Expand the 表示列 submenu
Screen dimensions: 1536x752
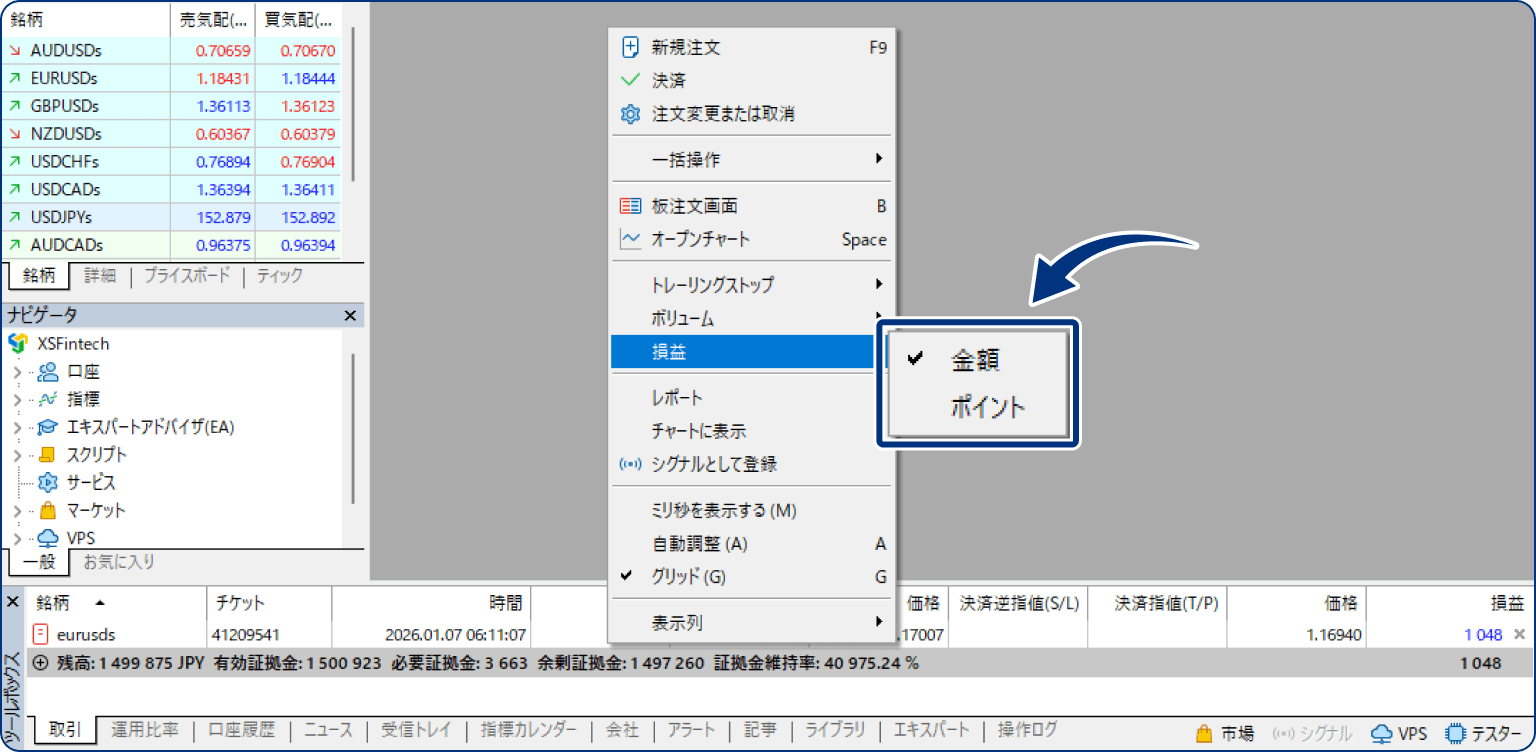click(x=752, y=623)
